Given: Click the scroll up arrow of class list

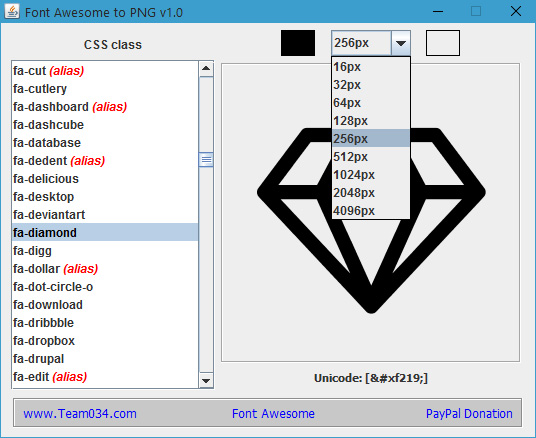Looking at the screenshot, I should pos(206,68).
